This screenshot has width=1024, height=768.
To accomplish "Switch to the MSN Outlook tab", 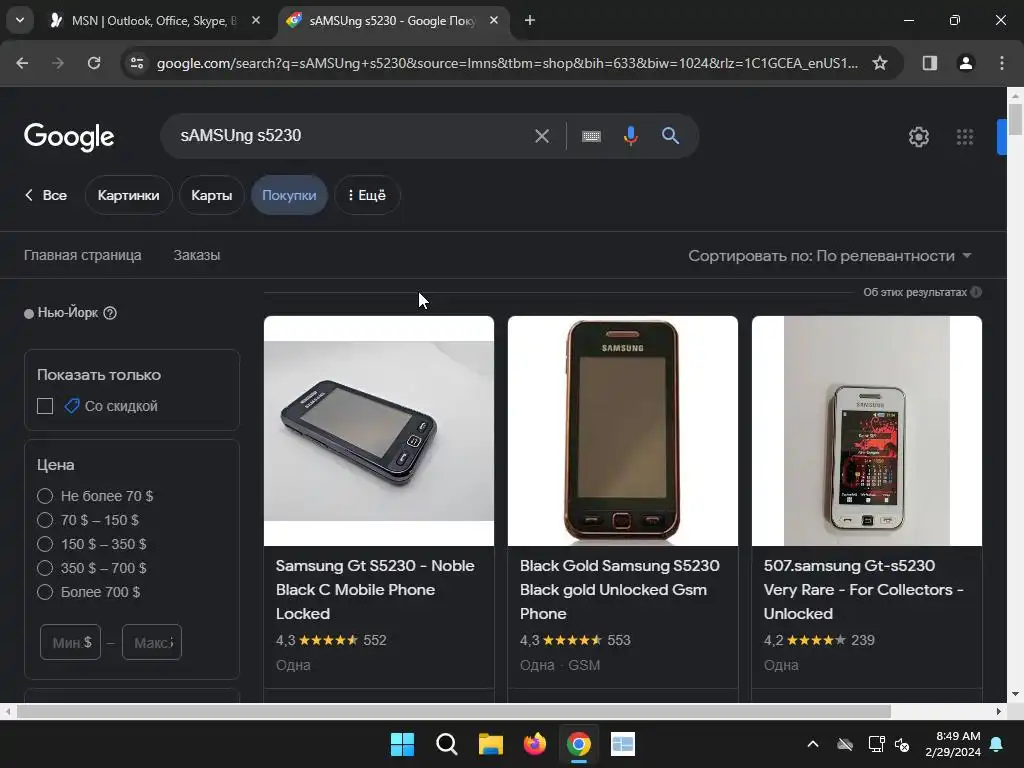I will (153, 20).
